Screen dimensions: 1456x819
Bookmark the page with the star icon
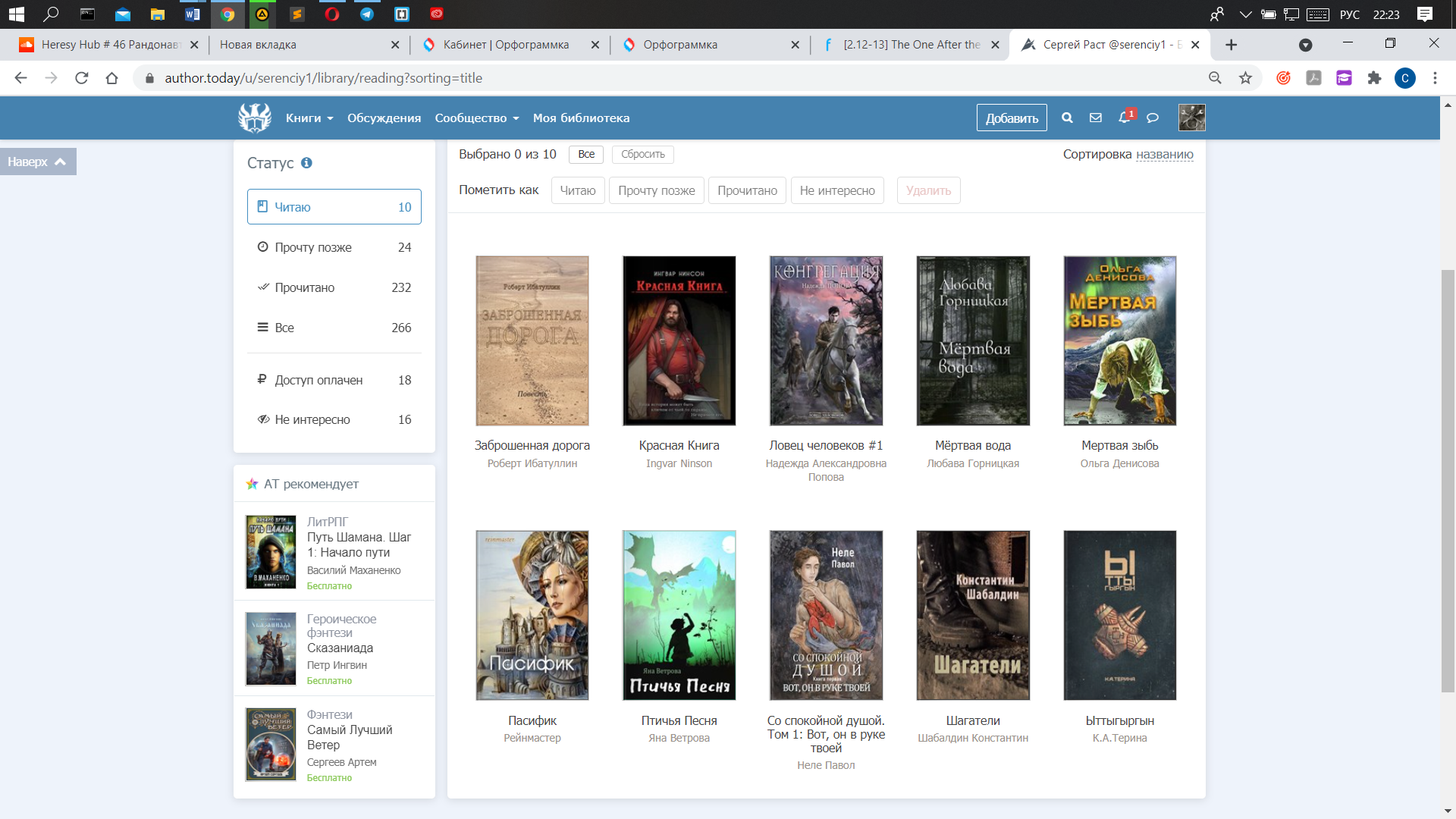tap(1245, 78)
